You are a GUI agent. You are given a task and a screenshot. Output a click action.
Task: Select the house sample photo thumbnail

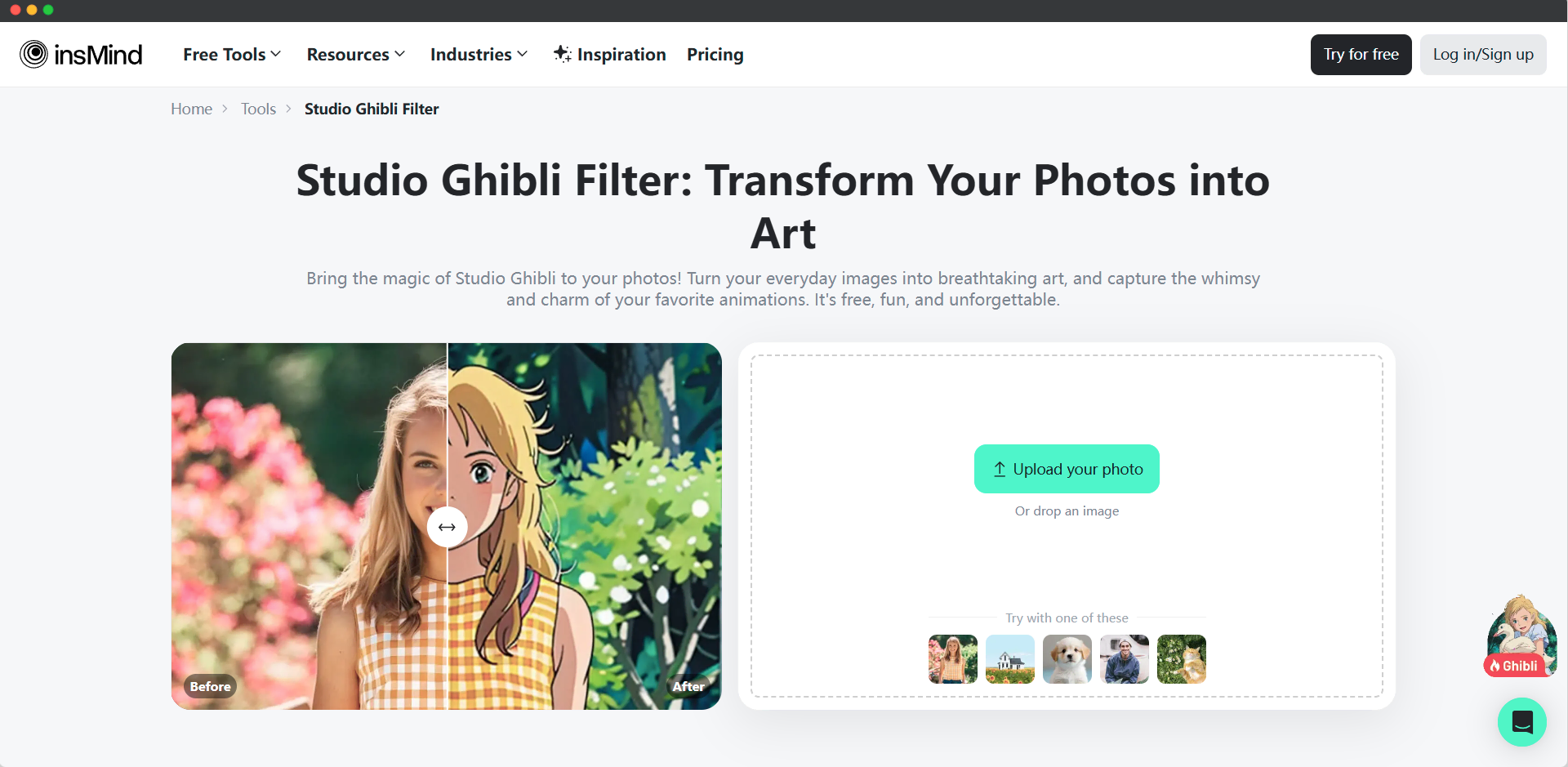1010,659
